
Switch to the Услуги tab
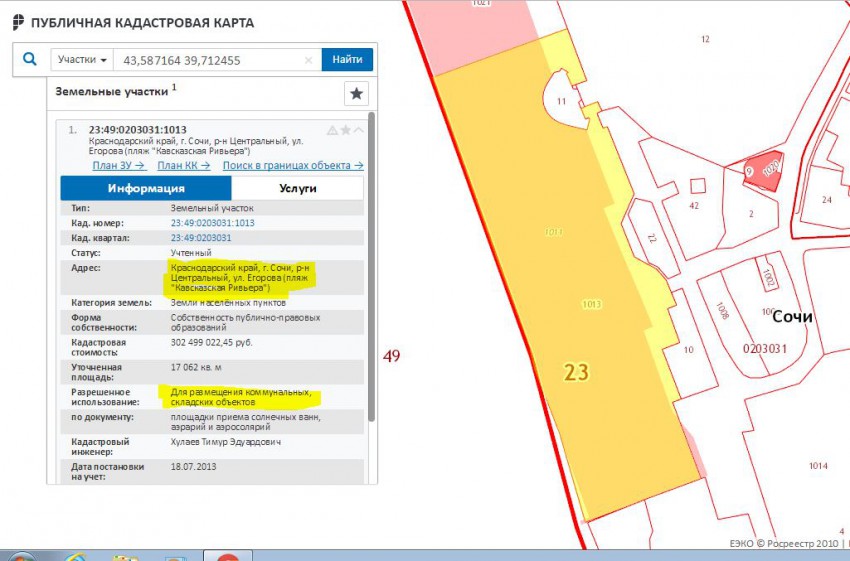pyautogui.click(x=297, y=188)
